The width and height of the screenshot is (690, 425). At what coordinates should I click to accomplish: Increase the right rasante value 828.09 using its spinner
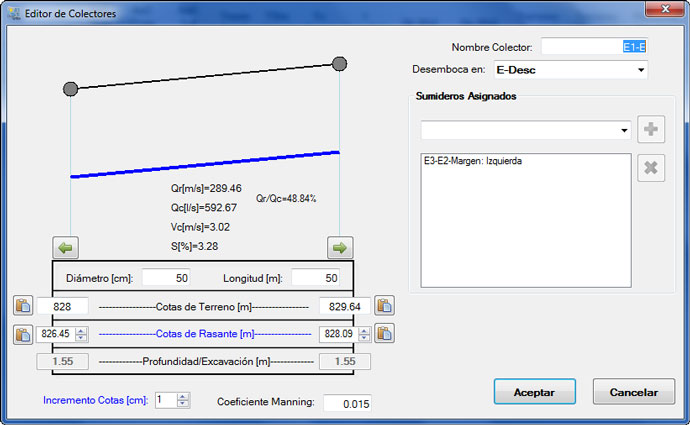coord(364,330)
